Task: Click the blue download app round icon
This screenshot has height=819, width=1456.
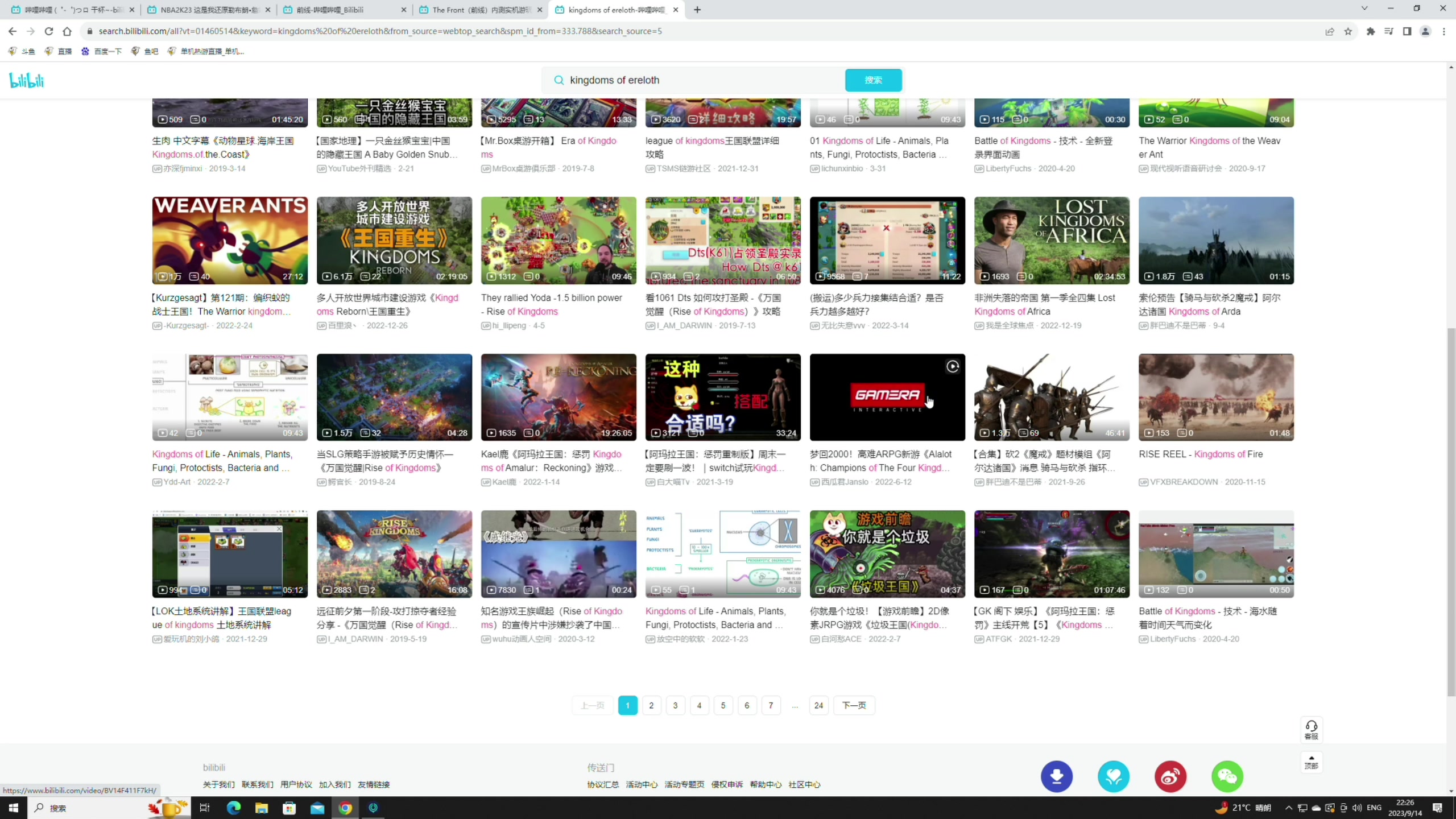Action: [x=1057, y=776]
